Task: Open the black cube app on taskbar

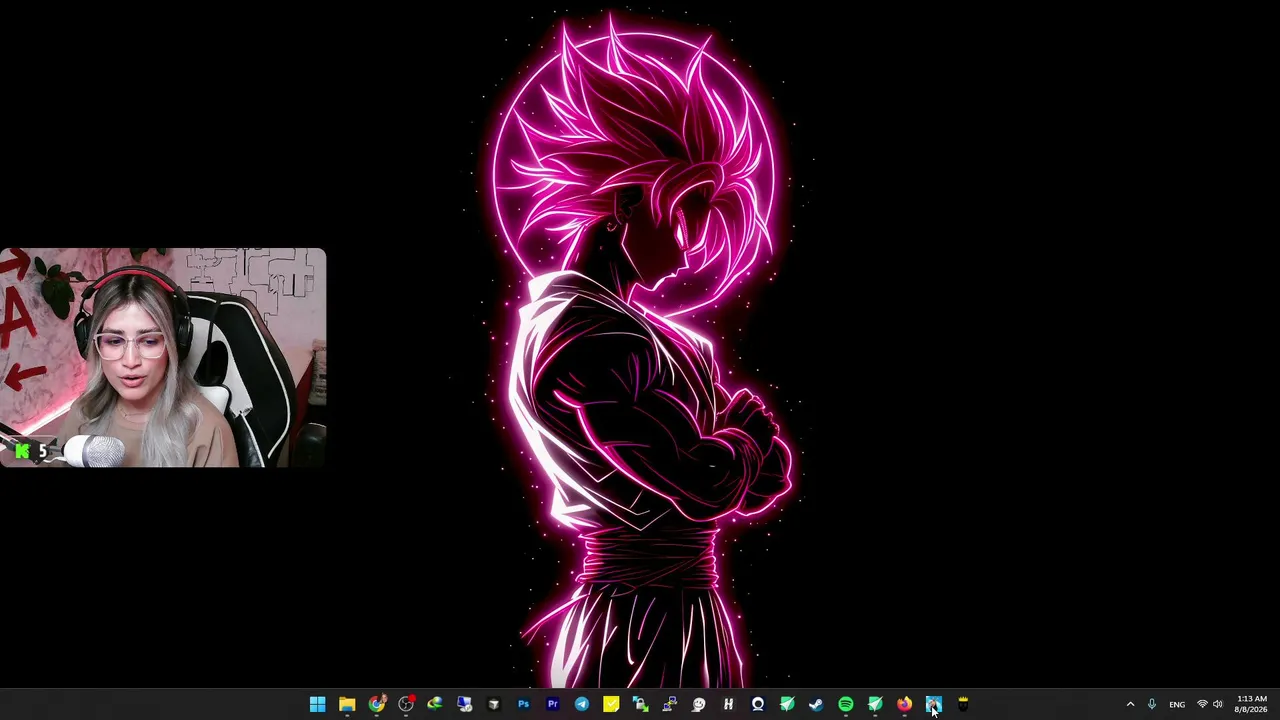Action: pos(494,705)
